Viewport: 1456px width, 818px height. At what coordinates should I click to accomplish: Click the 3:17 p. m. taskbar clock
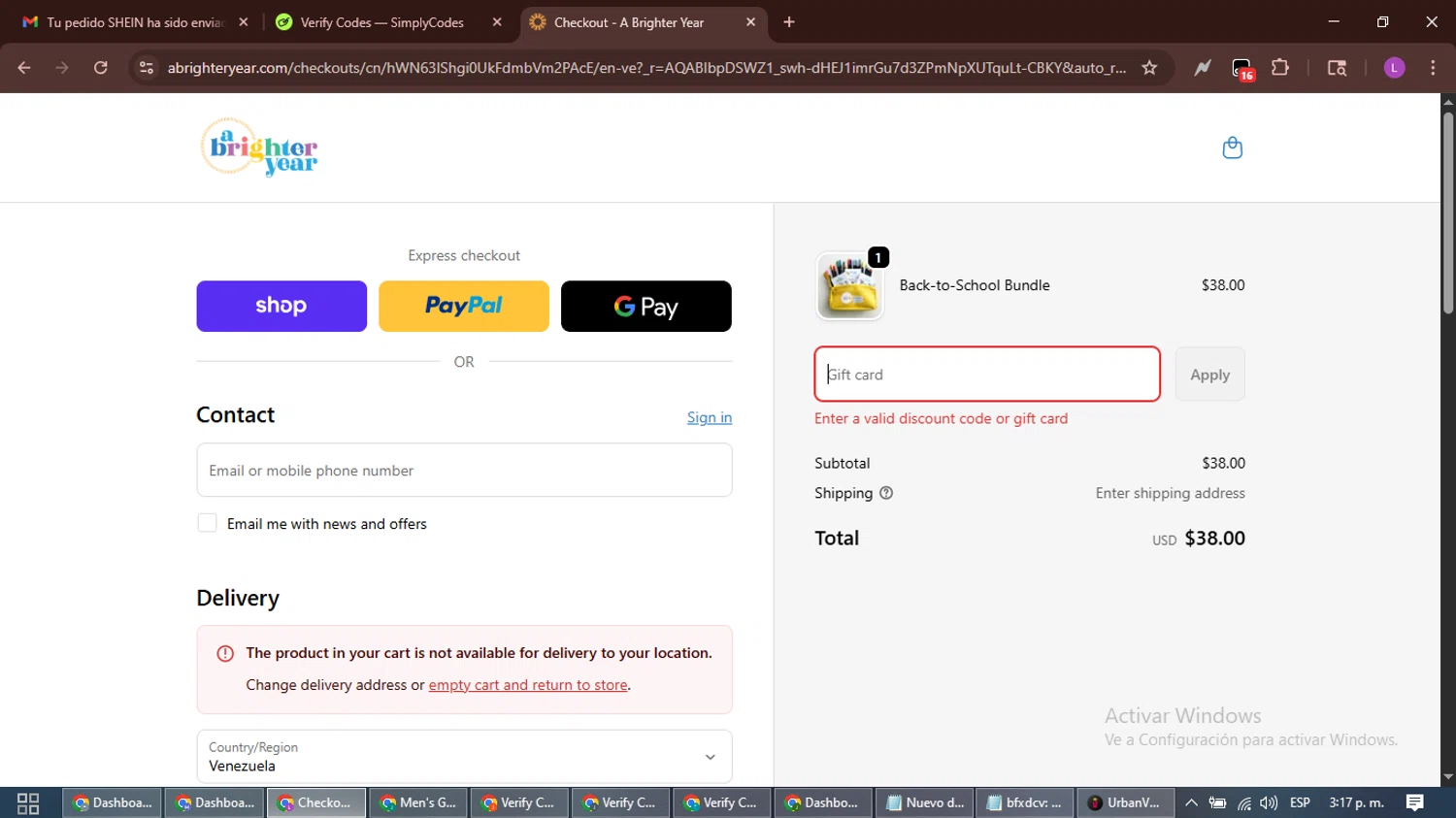pos(1356,802)
